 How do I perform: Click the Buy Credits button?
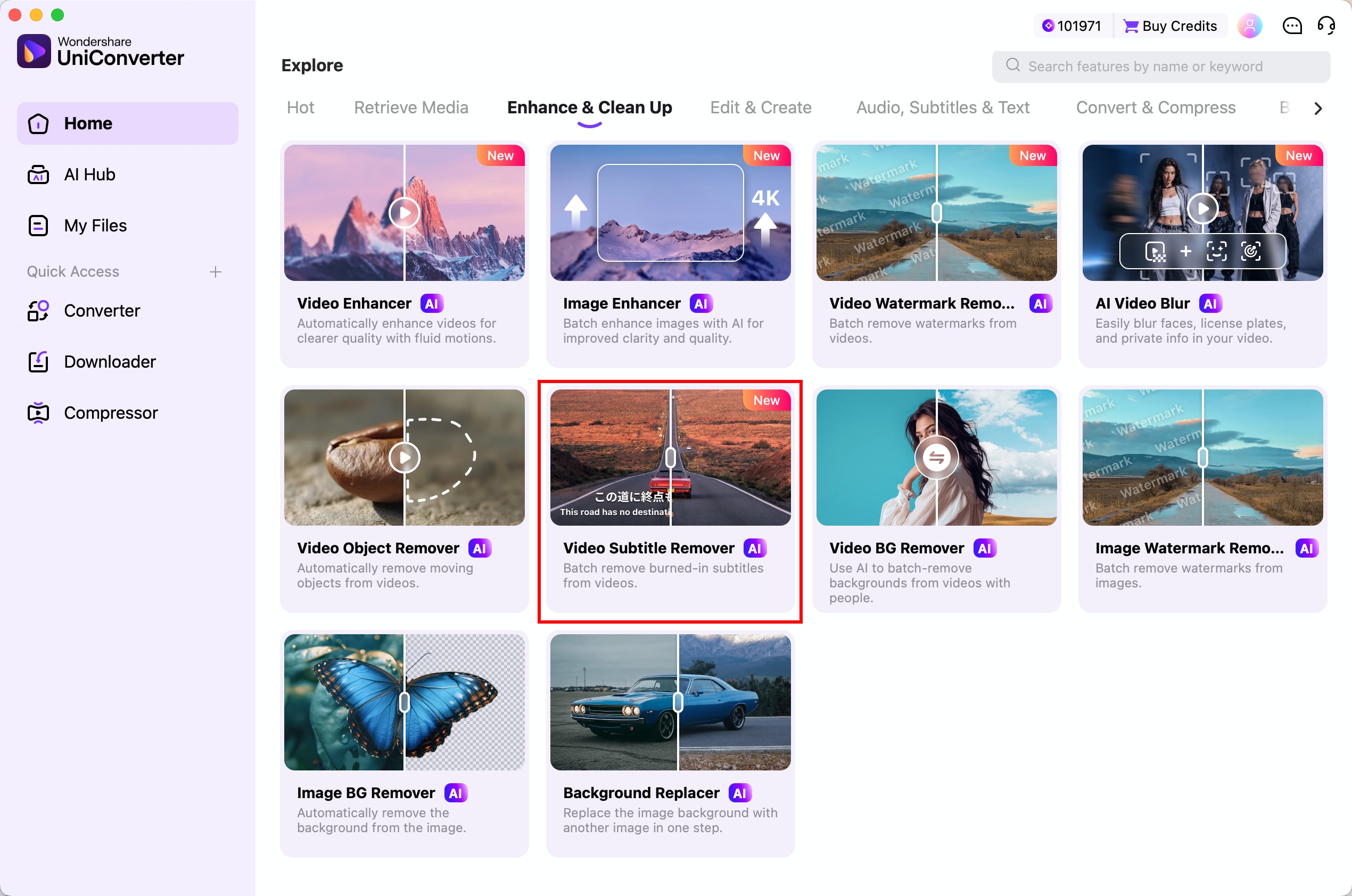1170,26
